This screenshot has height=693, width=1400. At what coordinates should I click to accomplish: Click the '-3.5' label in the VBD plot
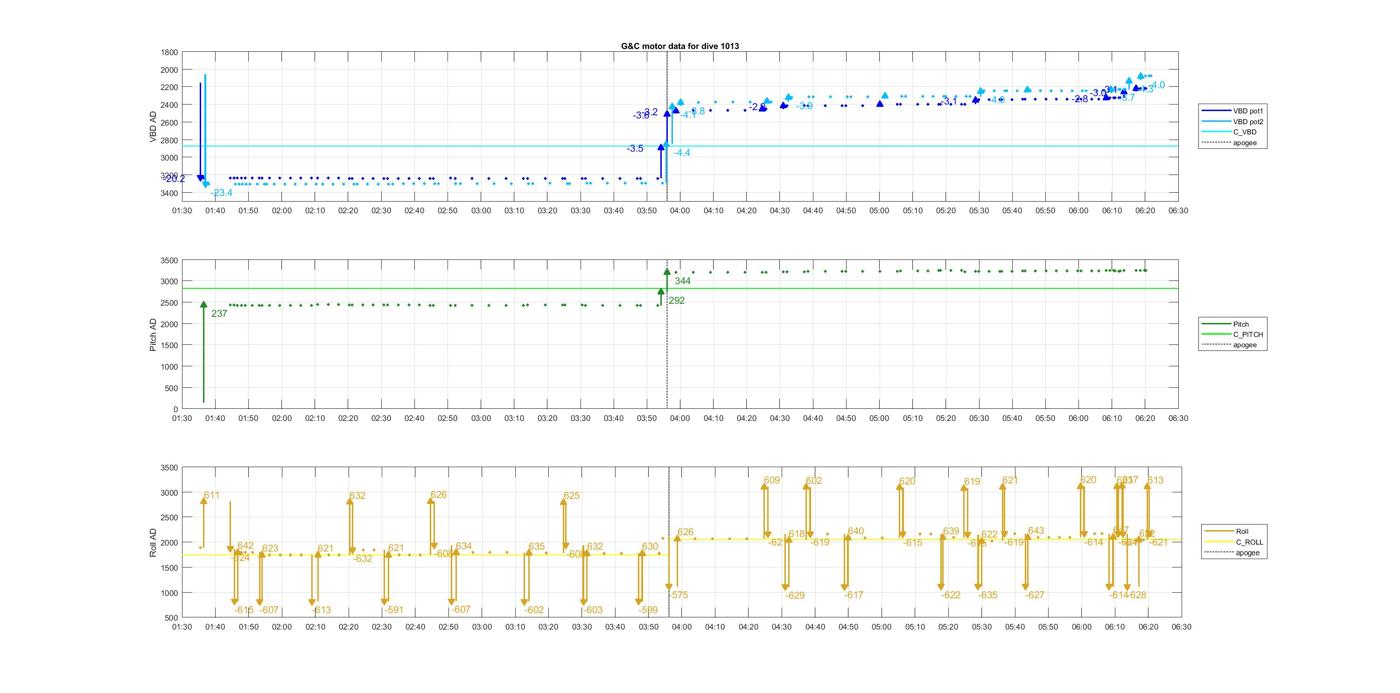point(635,149)
